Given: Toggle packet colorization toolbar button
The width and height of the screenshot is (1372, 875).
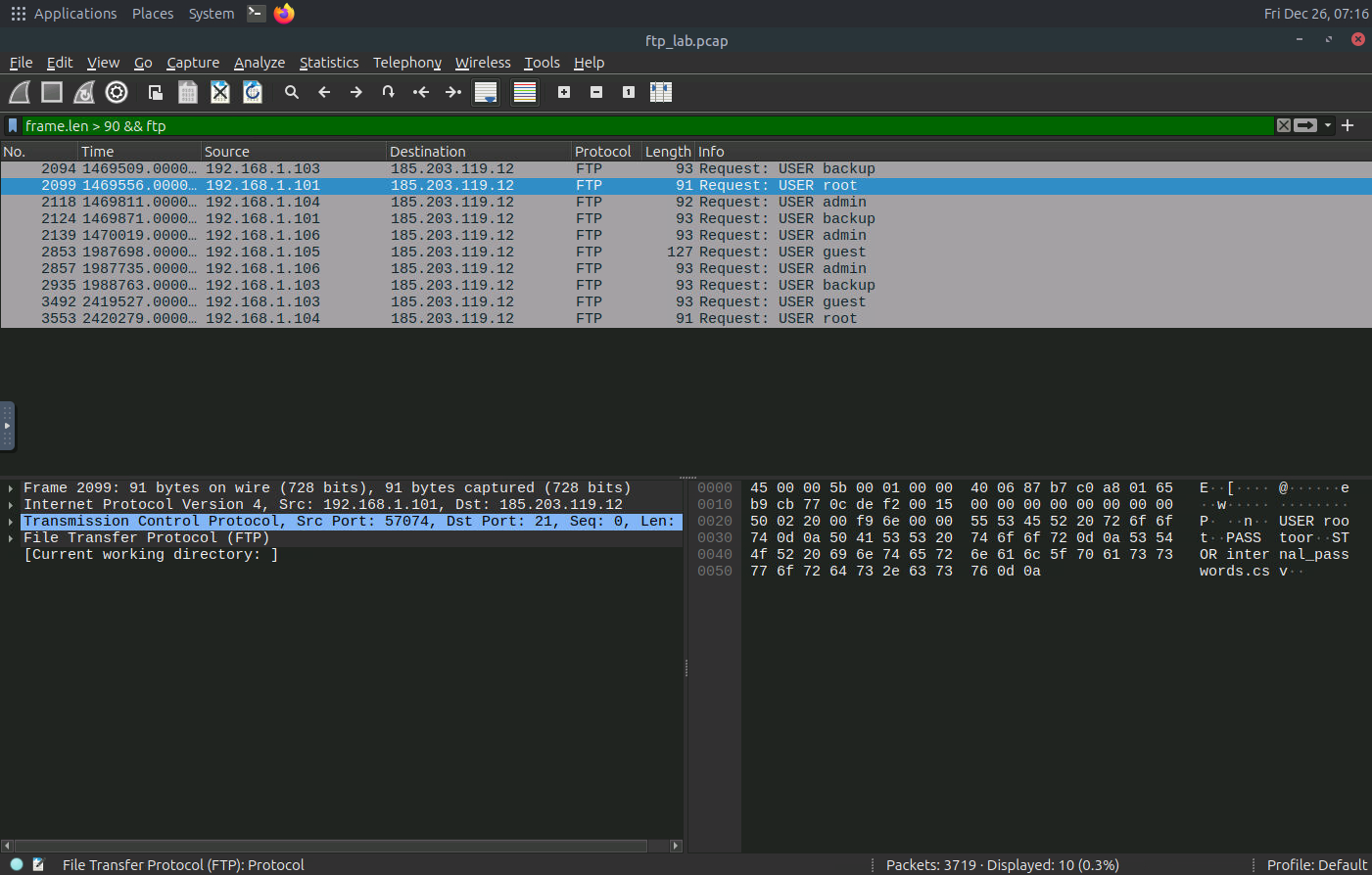Looking at the screenshot, I should point(525,92).
